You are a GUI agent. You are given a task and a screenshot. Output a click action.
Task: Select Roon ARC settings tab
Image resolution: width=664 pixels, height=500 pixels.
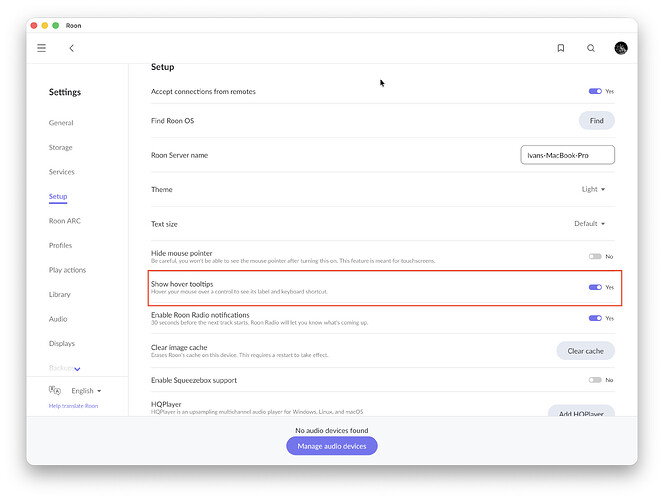(64, 221)
